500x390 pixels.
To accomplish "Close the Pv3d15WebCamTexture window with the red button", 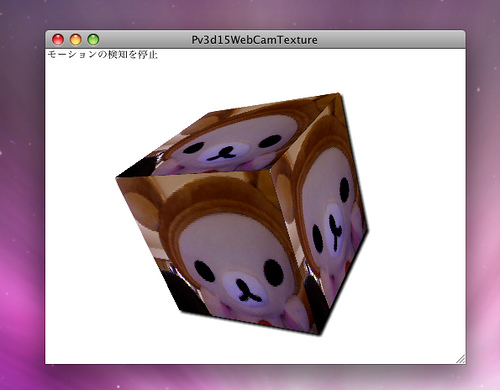I will [58, 40].
